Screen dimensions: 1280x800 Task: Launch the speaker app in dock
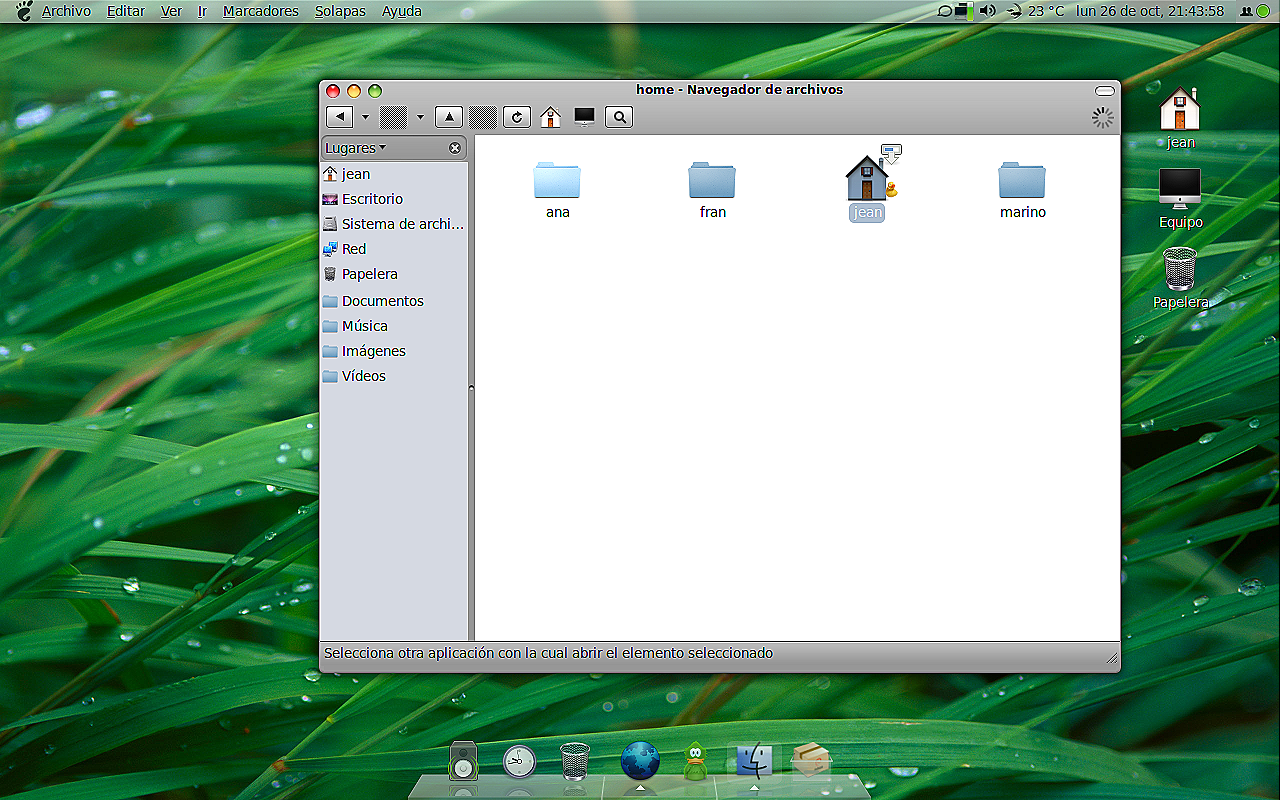tap(463, 761)
